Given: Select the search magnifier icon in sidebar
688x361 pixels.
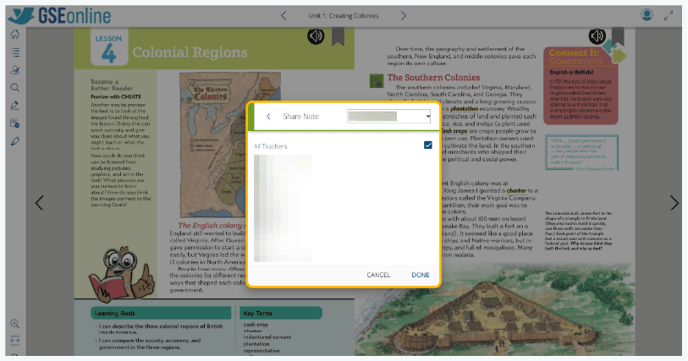Looking at the screenshot, I should pyautogui.click(x=15, y=88).
